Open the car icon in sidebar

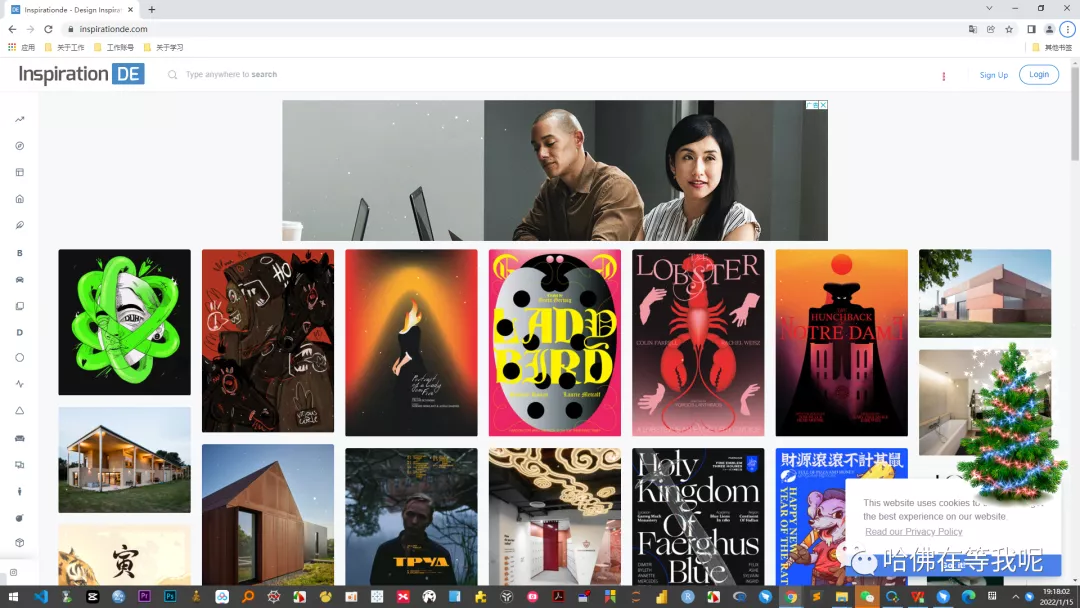[x=20, y=280]
